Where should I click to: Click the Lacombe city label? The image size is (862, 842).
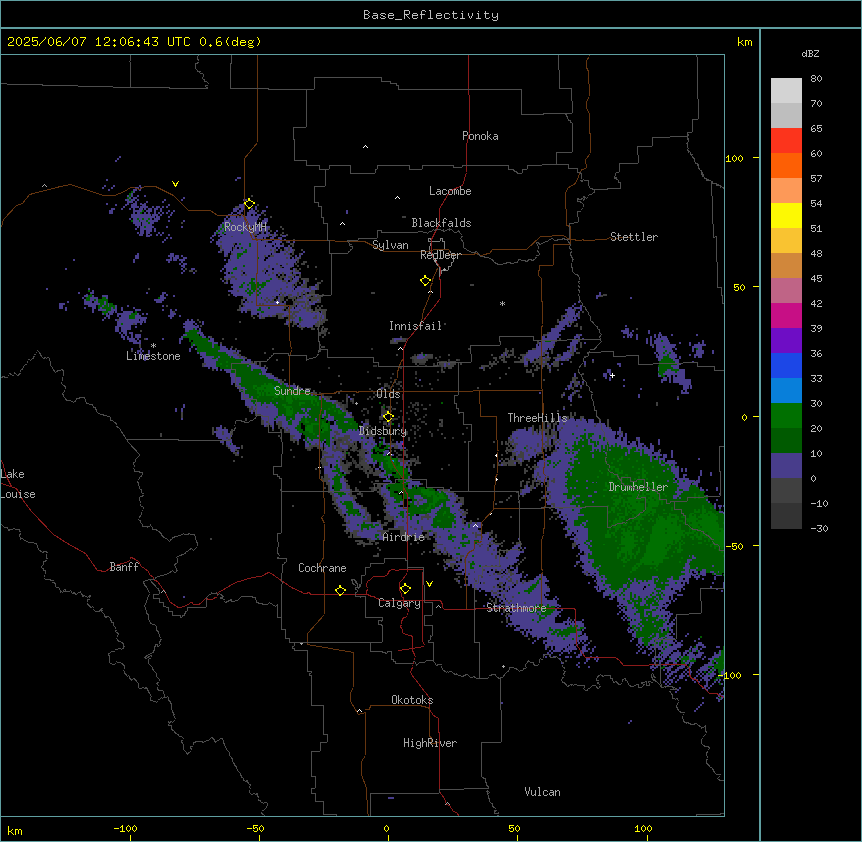[450, 191]
